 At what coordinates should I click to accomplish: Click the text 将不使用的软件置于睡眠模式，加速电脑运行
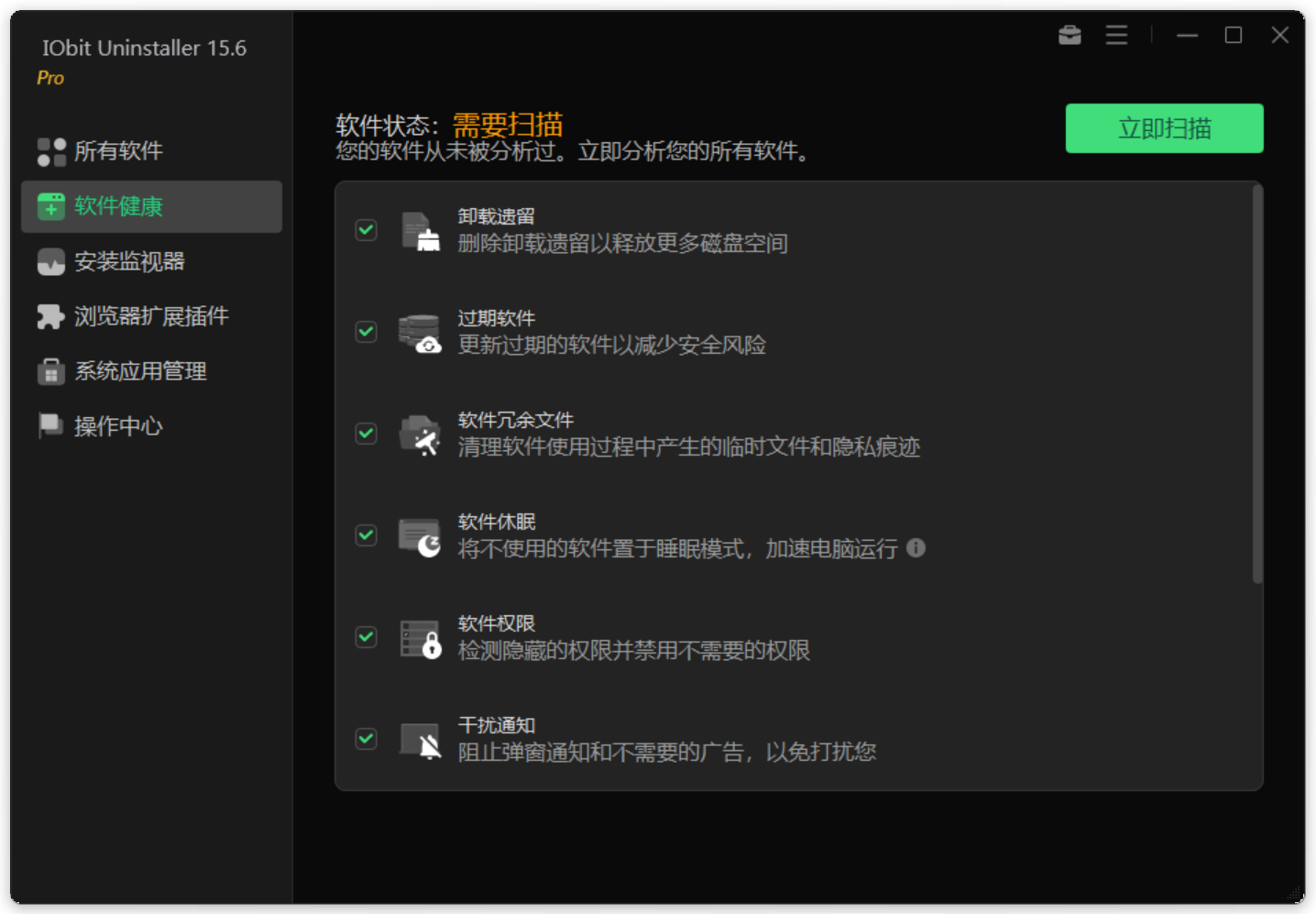point(678,548)
